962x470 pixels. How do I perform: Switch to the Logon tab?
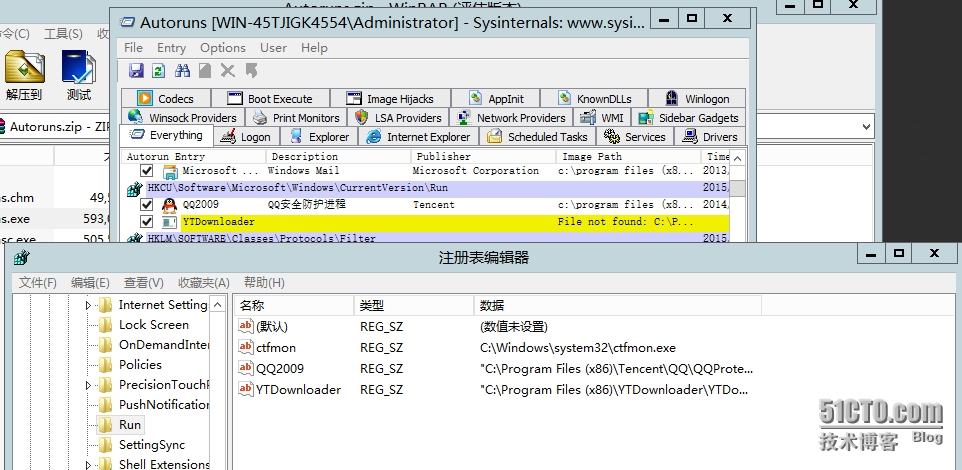point(247,137)
